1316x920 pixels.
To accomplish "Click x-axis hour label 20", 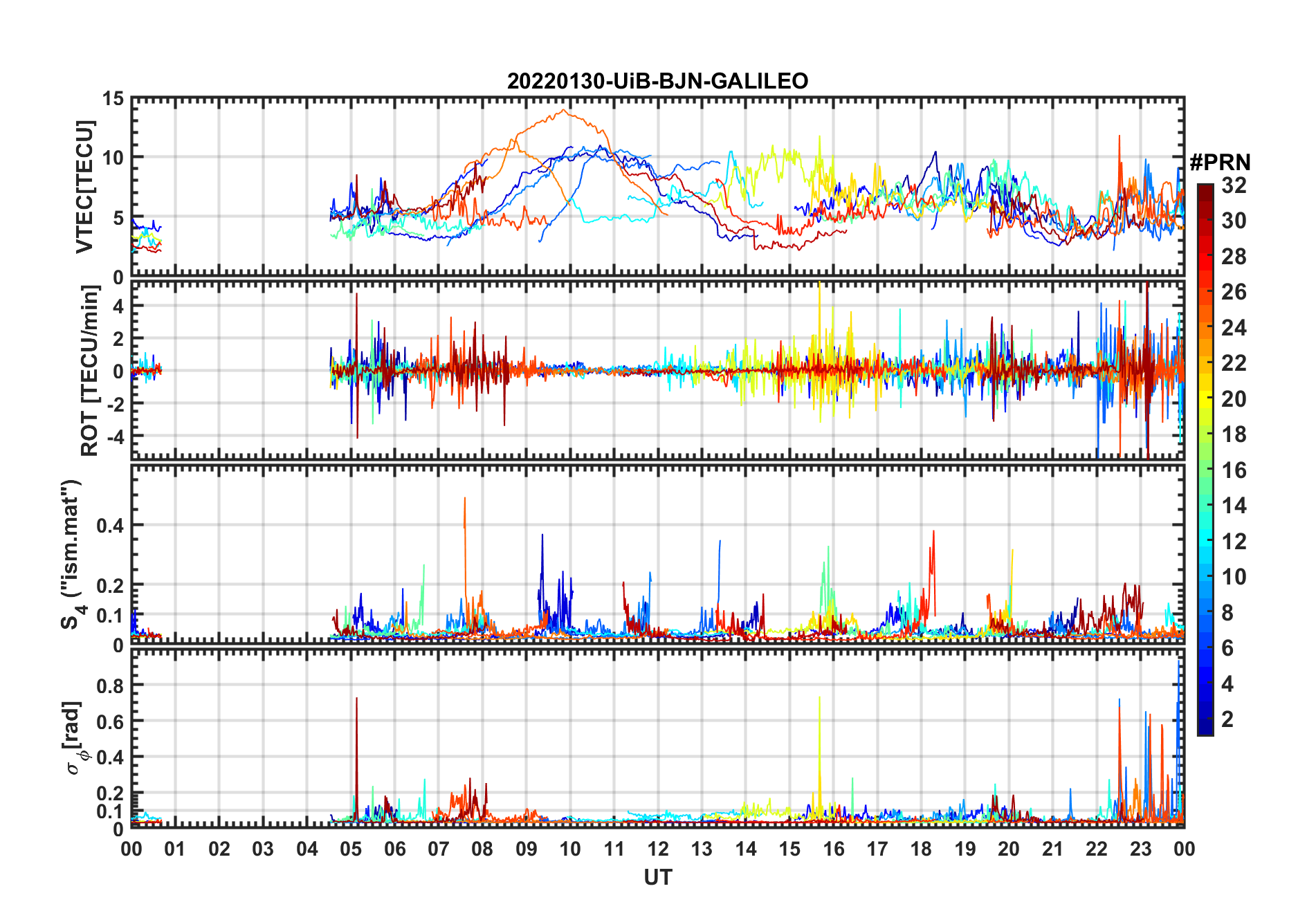I will pyautogui.click(x=1009, y=849).
